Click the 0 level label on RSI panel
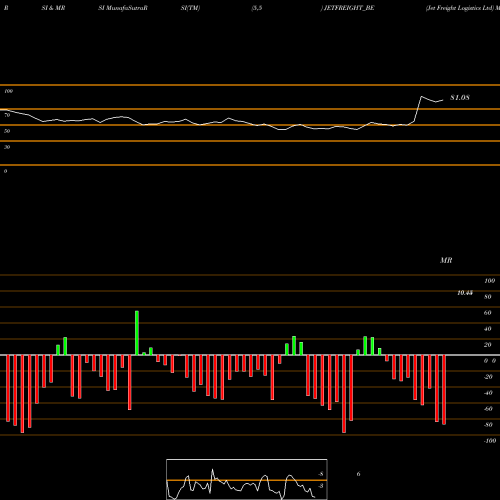Screen dimensions: 500x500 pos(5,171)
